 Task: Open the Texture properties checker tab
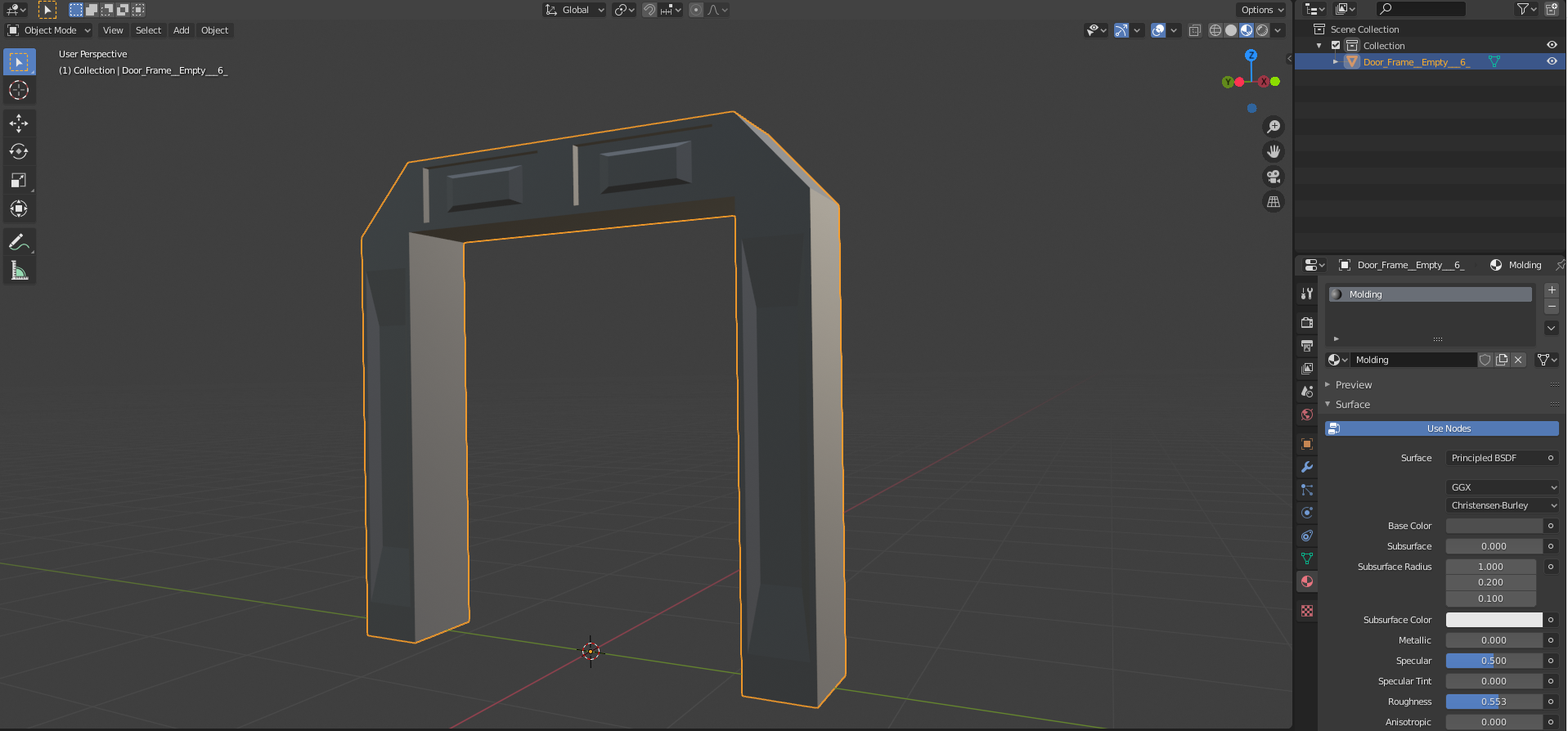1307,611
